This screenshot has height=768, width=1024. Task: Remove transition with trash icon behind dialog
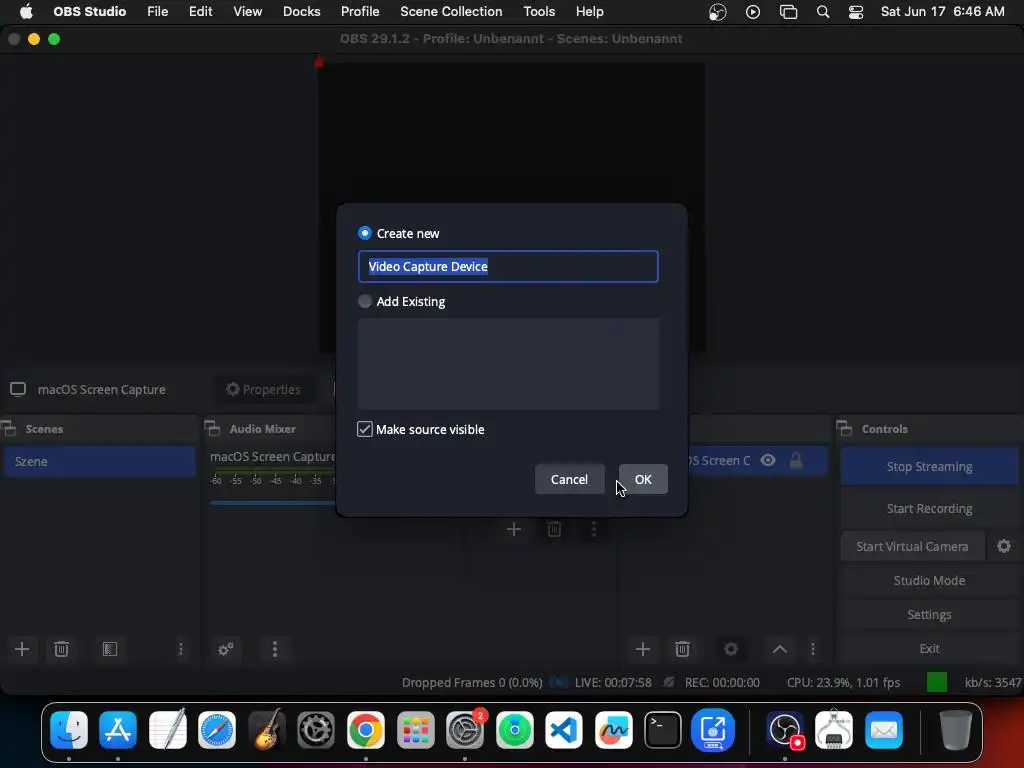pyautogui.click(x=554, y=529)
